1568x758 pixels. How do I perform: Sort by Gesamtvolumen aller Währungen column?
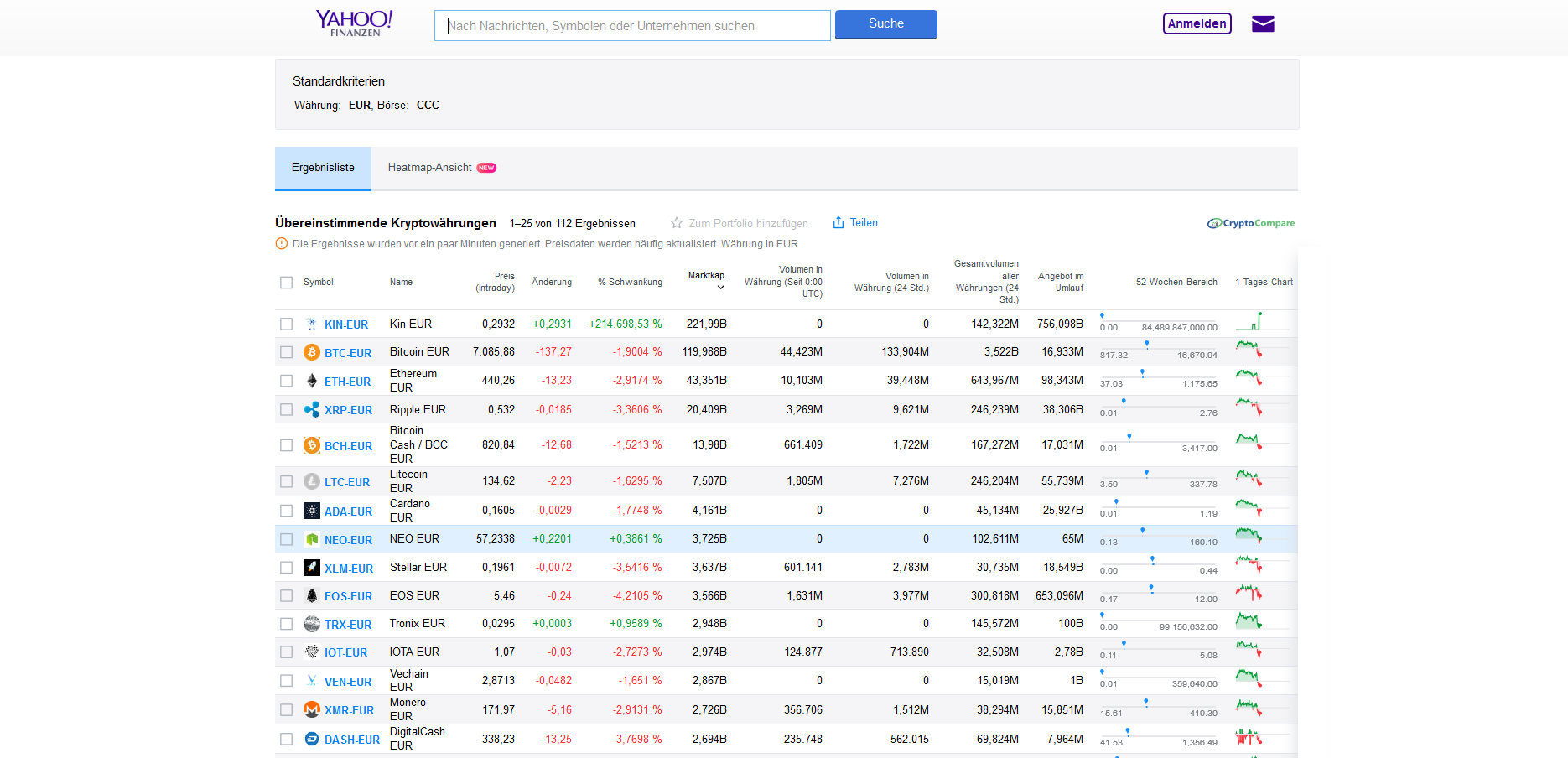coord(987,282)
